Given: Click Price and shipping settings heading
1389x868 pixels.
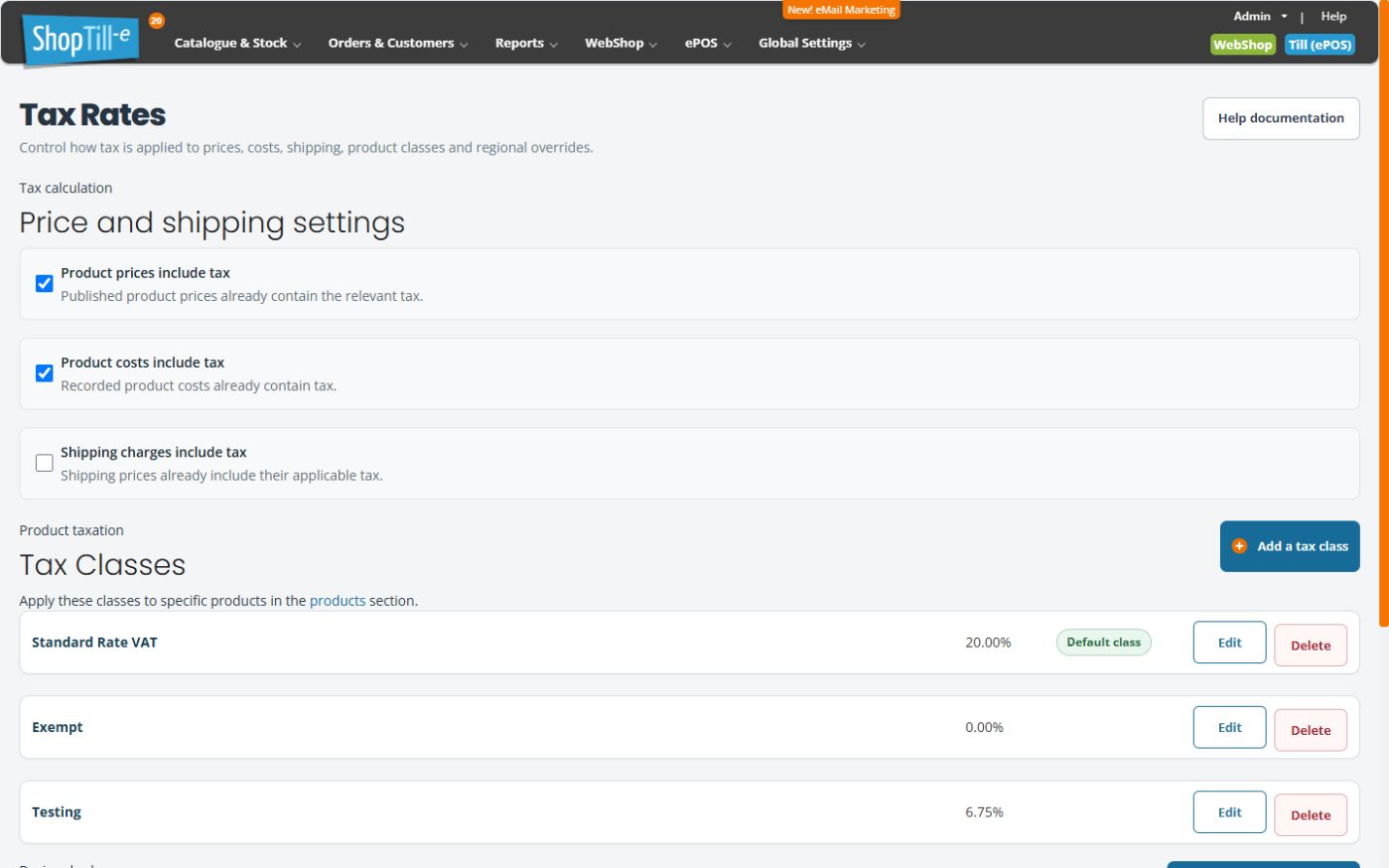Looking at the screenshot, I should click(x=212, y=223).
